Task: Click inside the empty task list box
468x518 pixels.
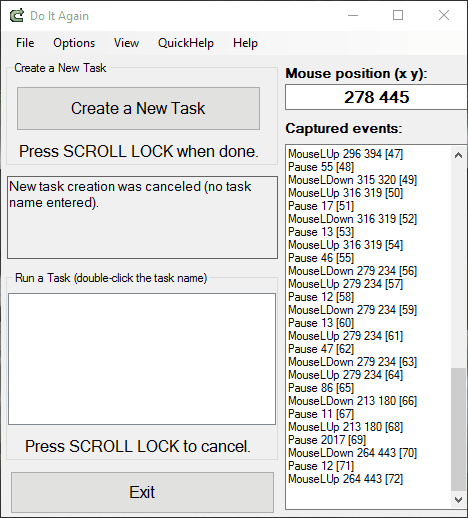Action: 142,359
